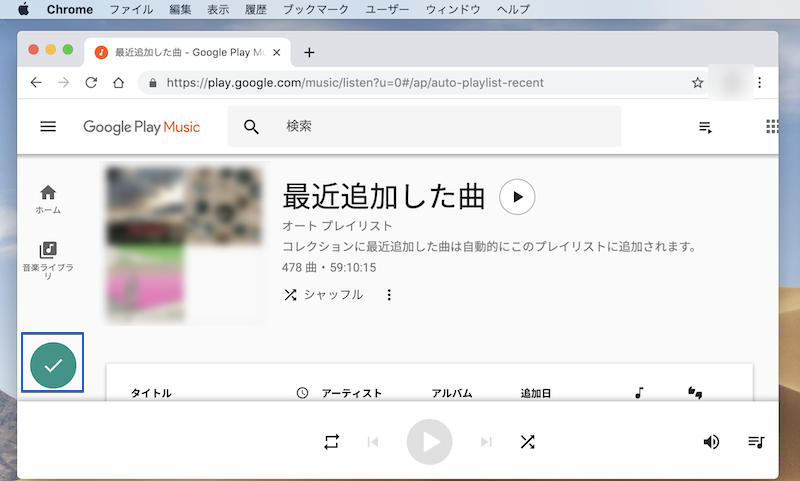Play the 最近追加した曲 playlist
This screenshot has width=800, height=481.
(517, 197)
